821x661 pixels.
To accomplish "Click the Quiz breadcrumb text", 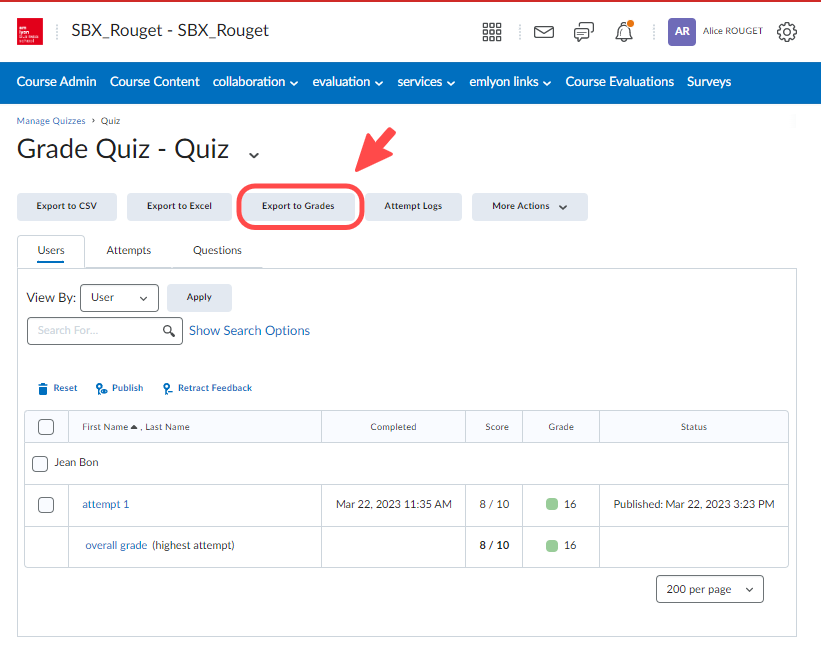I will [110, 121].
